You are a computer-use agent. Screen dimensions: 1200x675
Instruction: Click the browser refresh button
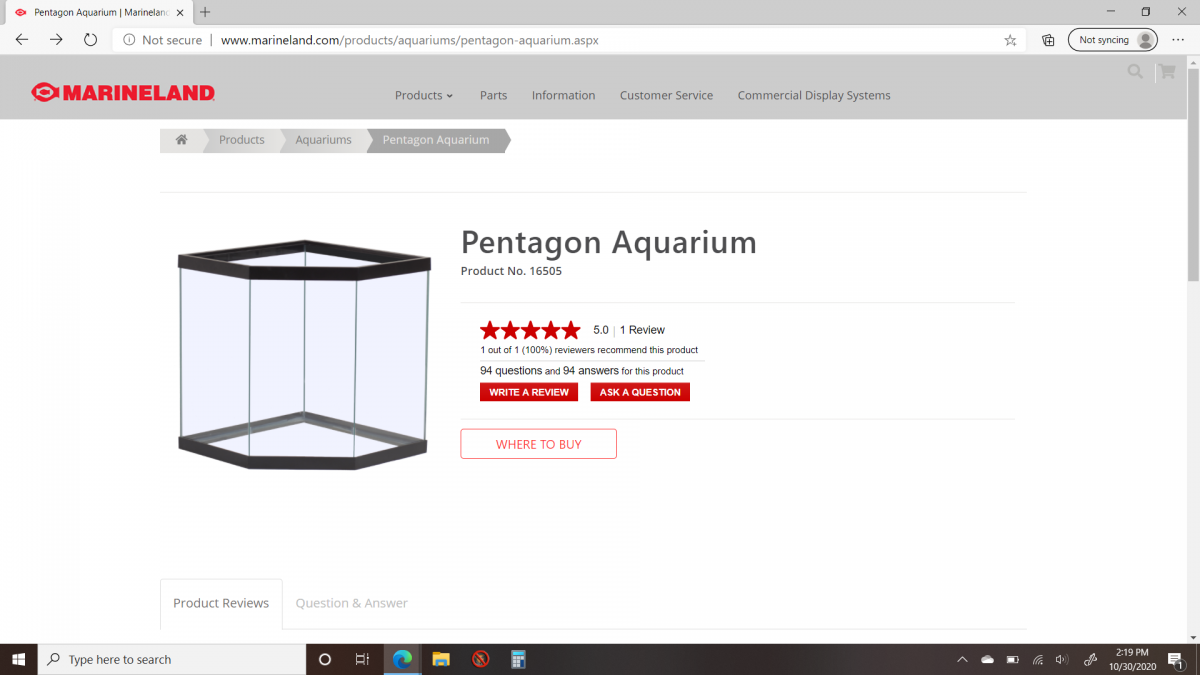[x=90, y=40]
